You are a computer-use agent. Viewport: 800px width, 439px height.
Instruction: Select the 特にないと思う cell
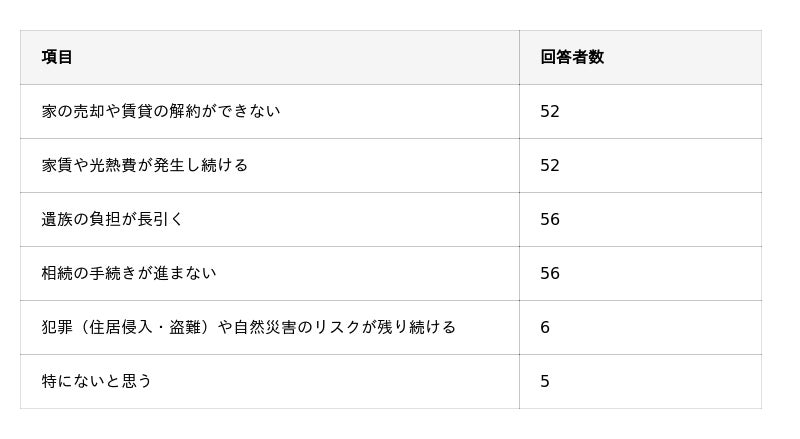click(x=97, y=381)
